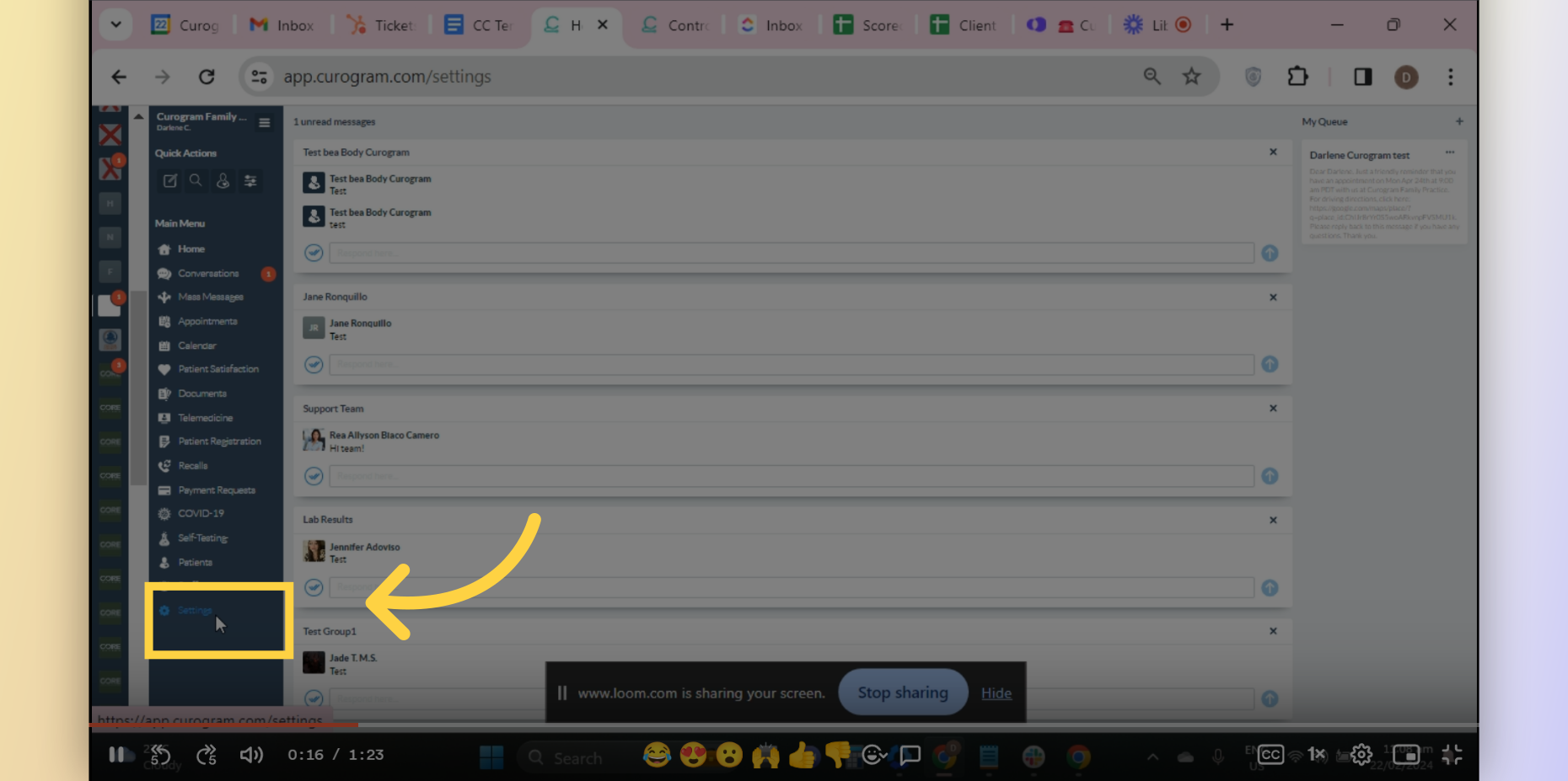Skip forward five seconds in the video
This screenshot has height=781, width=1568.
coord(207,755)
